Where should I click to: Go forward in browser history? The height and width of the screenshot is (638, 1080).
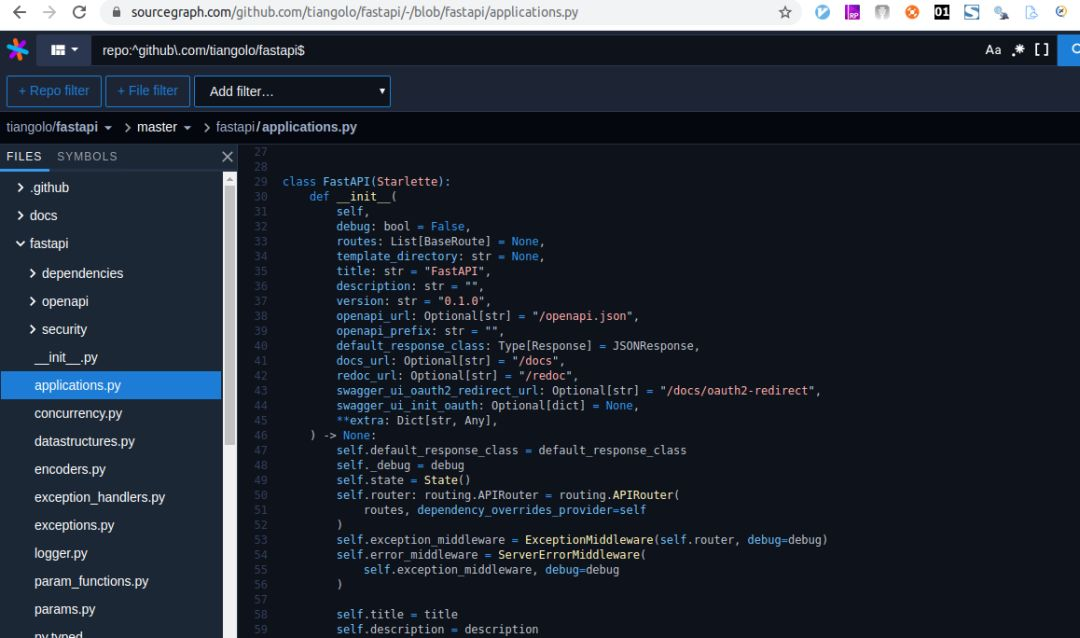click(49, 12)
